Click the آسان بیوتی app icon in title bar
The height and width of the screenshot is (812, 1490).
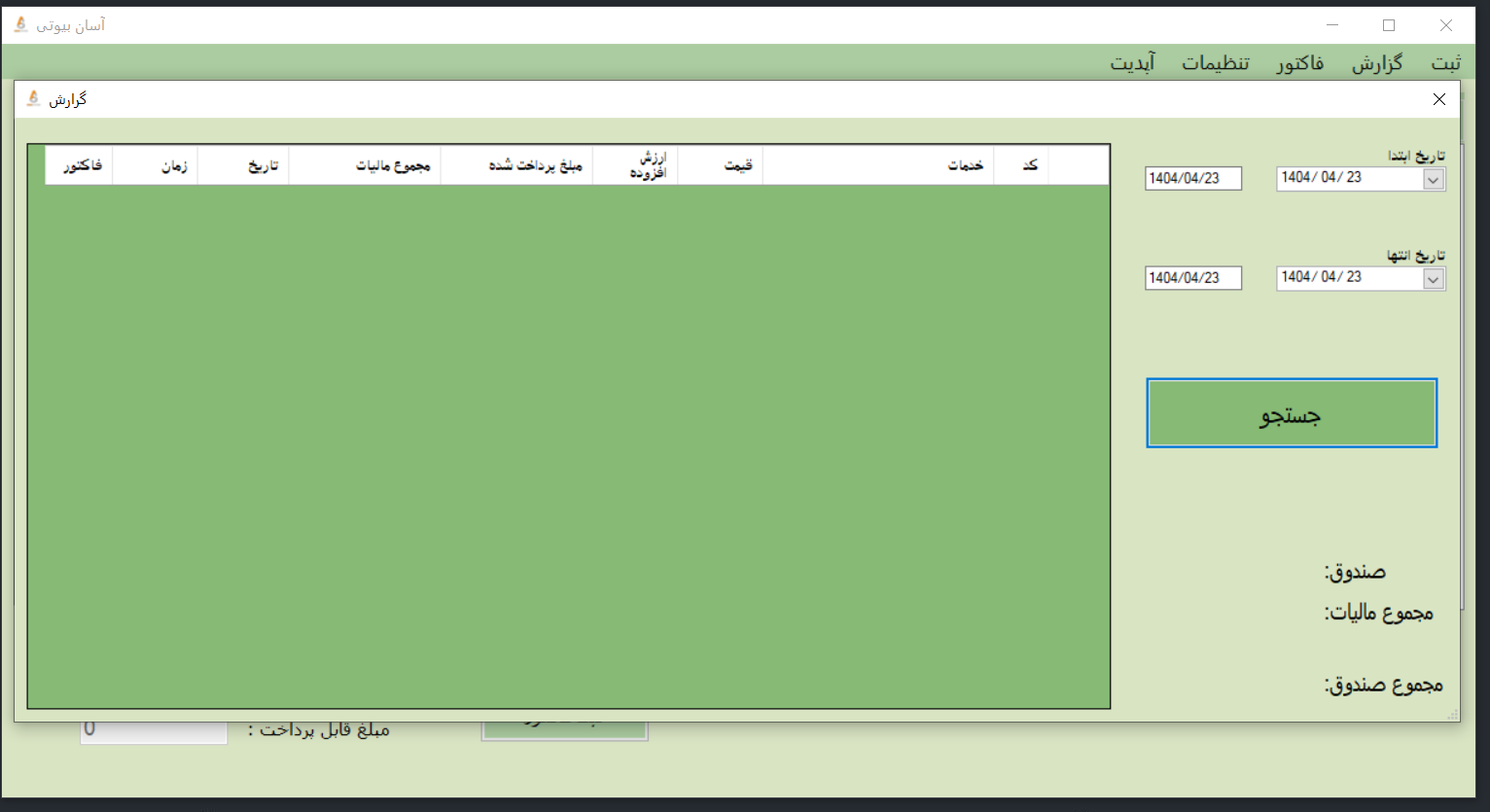(21, 24)
